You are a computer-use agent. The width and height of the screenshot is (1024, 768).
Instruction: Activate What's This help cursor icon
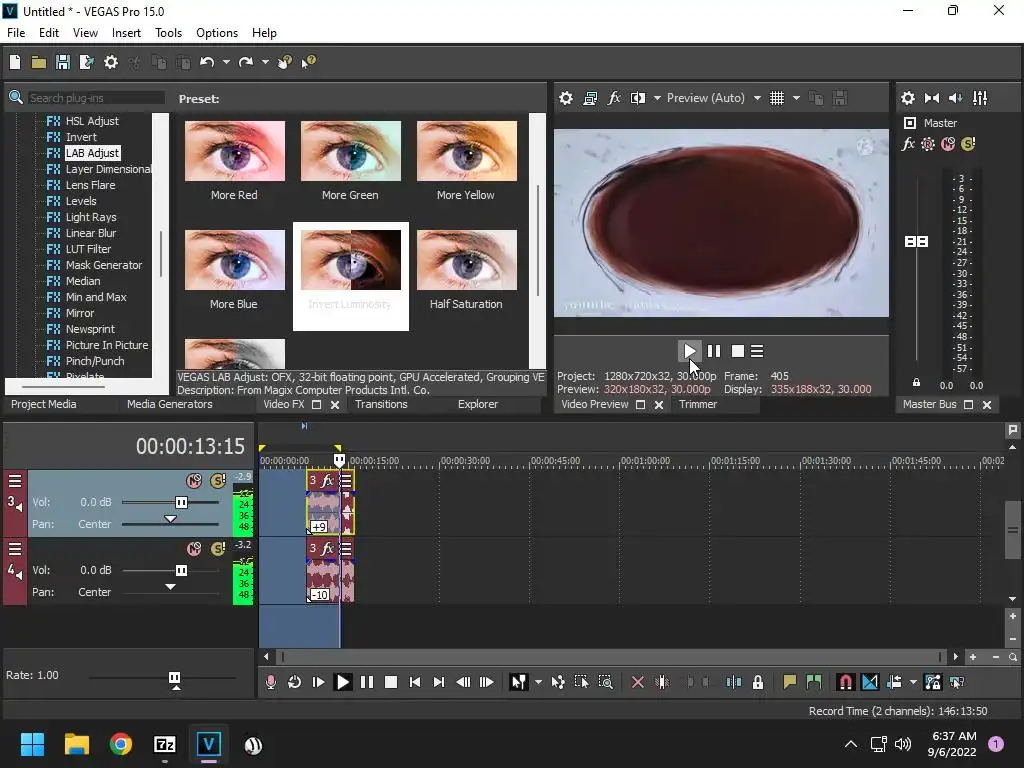(x=308, y=62)
